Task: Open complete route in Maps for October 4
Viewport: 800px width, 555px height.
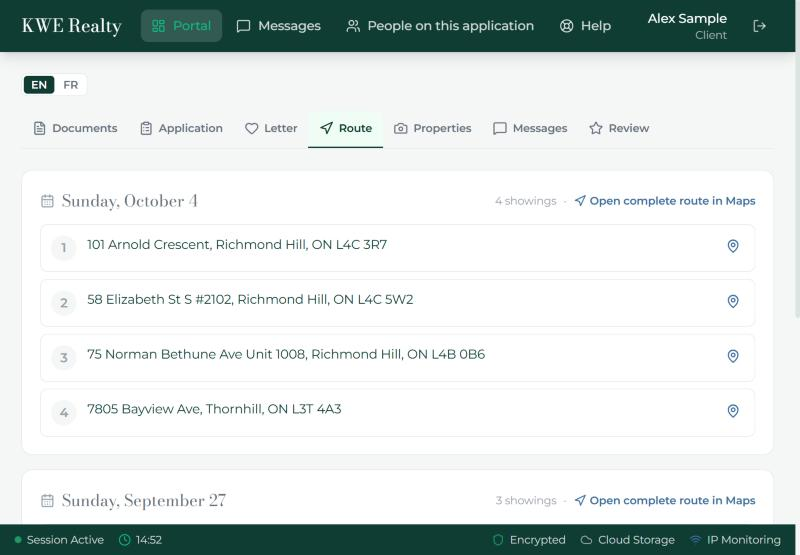Action: 665,201
